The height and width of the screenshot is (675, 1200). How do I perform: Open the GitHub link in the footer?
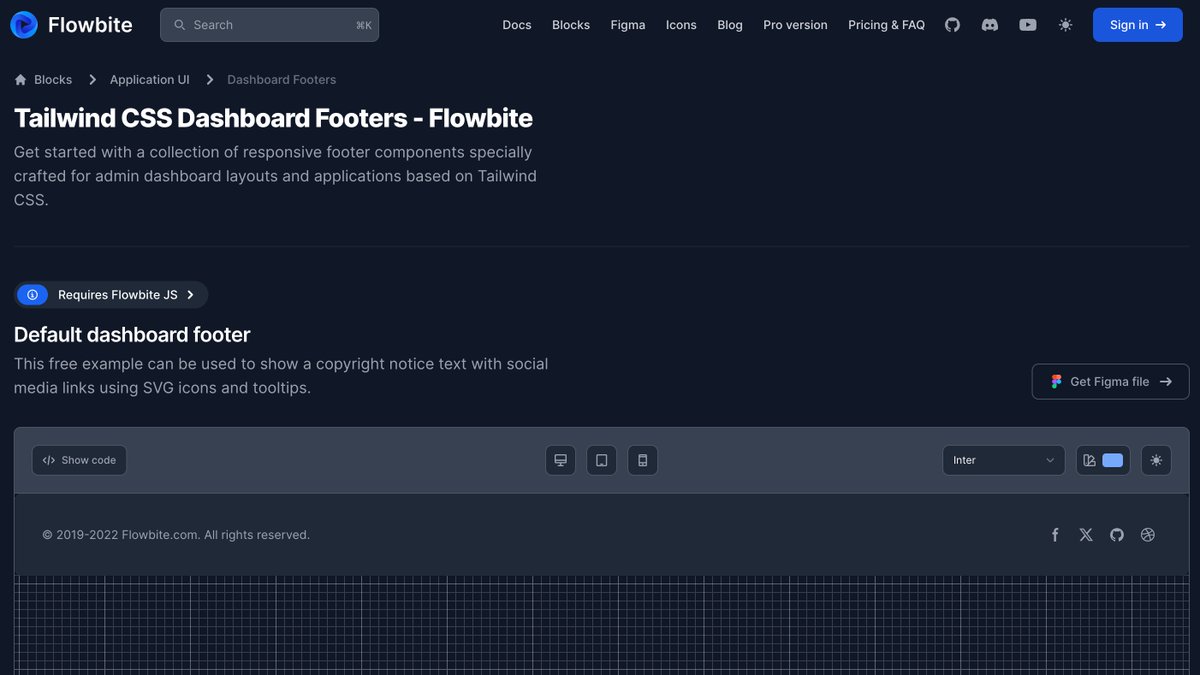click(x=1117, y=534)
